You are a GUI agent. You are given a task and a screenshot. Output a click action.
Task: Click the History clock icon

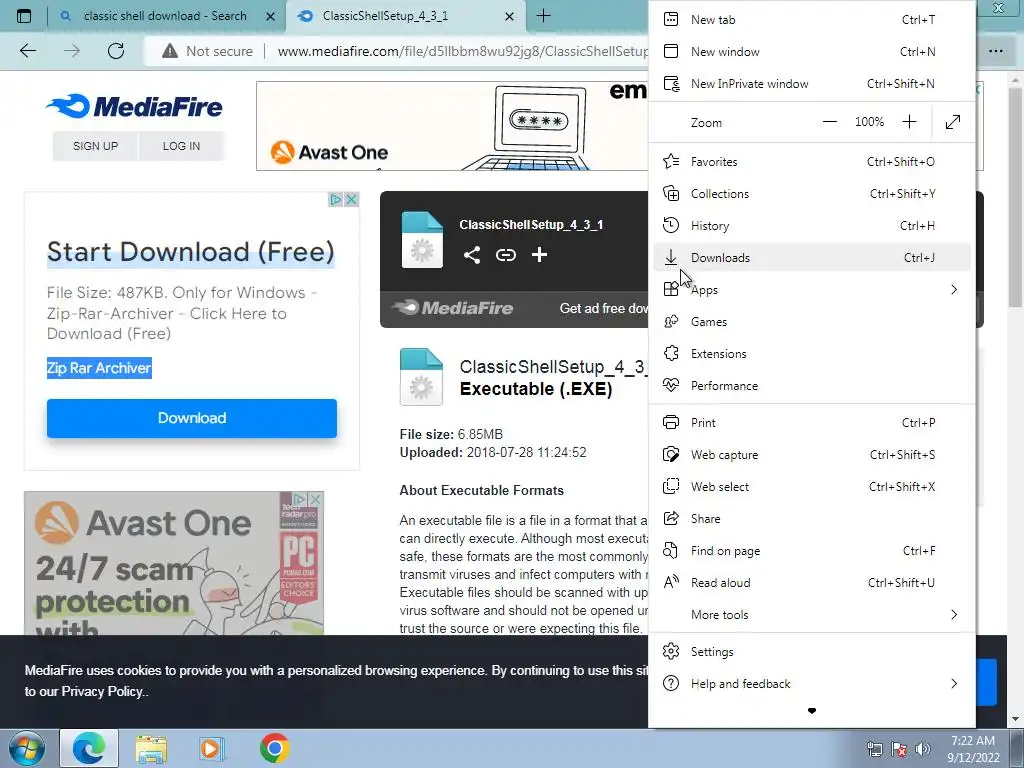click(x=671, y=225)
